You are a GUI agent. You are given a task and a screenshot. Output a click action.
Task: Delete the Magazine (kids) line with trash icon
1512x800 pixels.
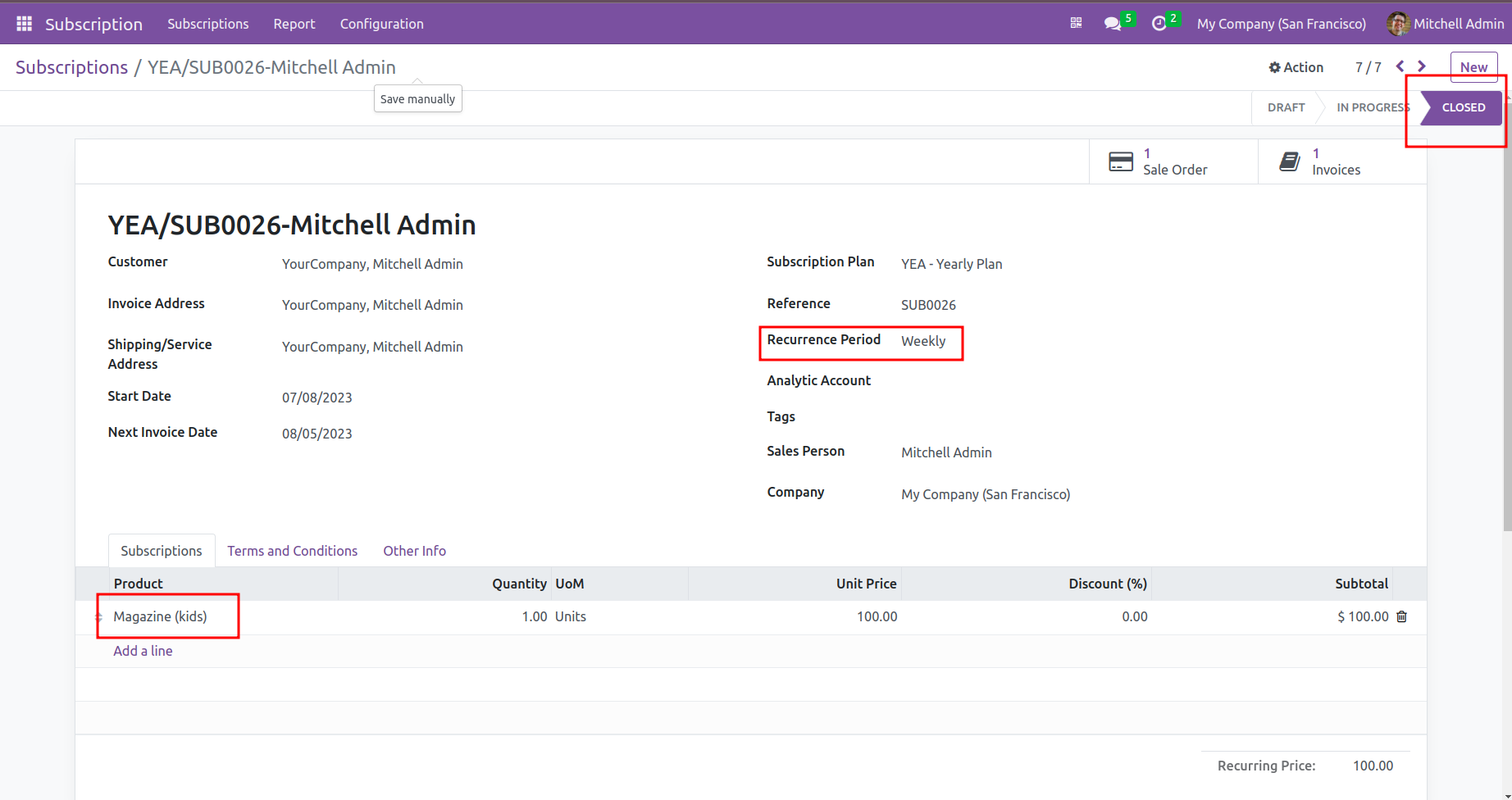1401,616
